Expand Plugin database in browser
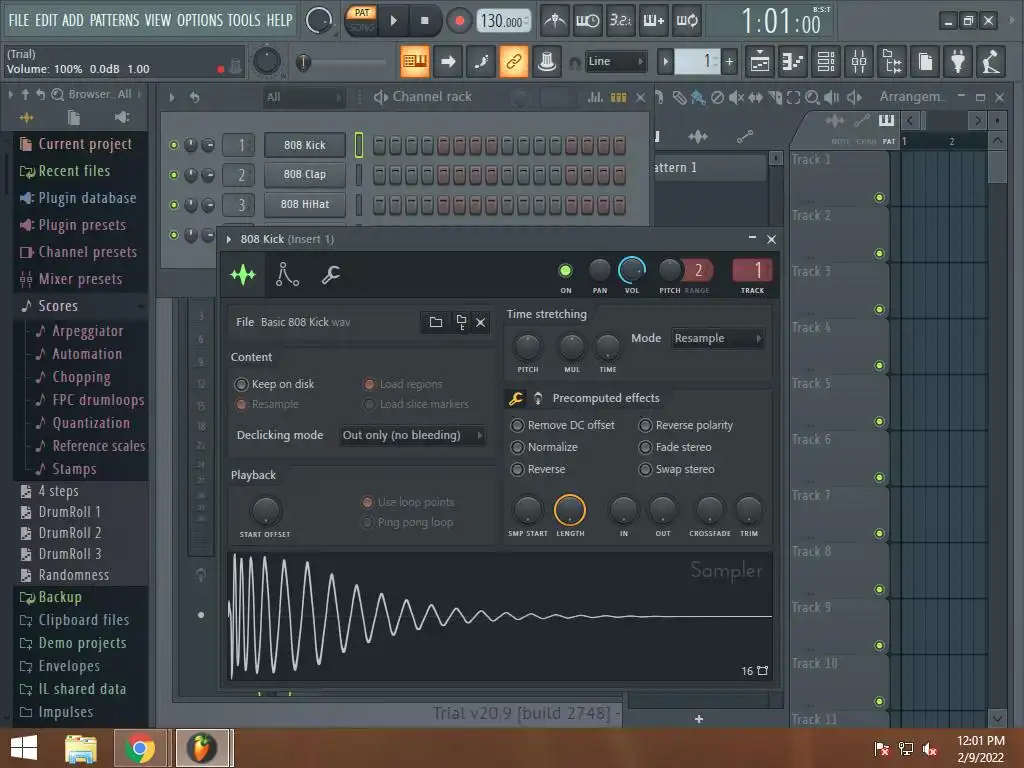The width and height of the screenshot is (1024, 768). (87, 198)
